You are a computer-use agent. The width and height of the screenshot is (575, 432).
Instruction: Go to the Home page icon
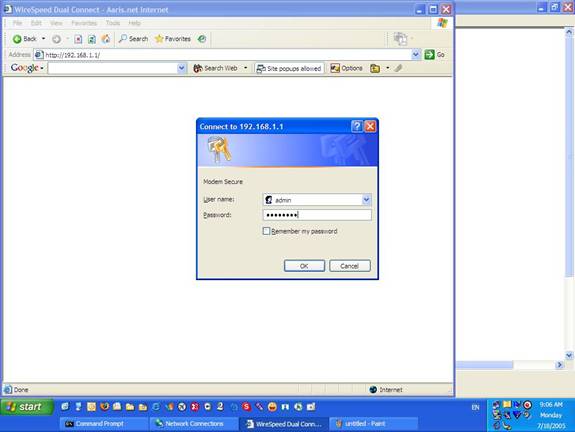[106, 39]
